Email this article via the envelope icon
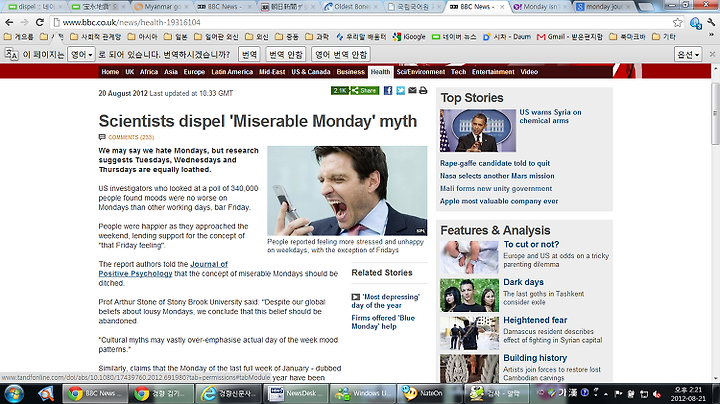Image resolution: width=720 pixels, height=404 pixels. tap(412, 90)
